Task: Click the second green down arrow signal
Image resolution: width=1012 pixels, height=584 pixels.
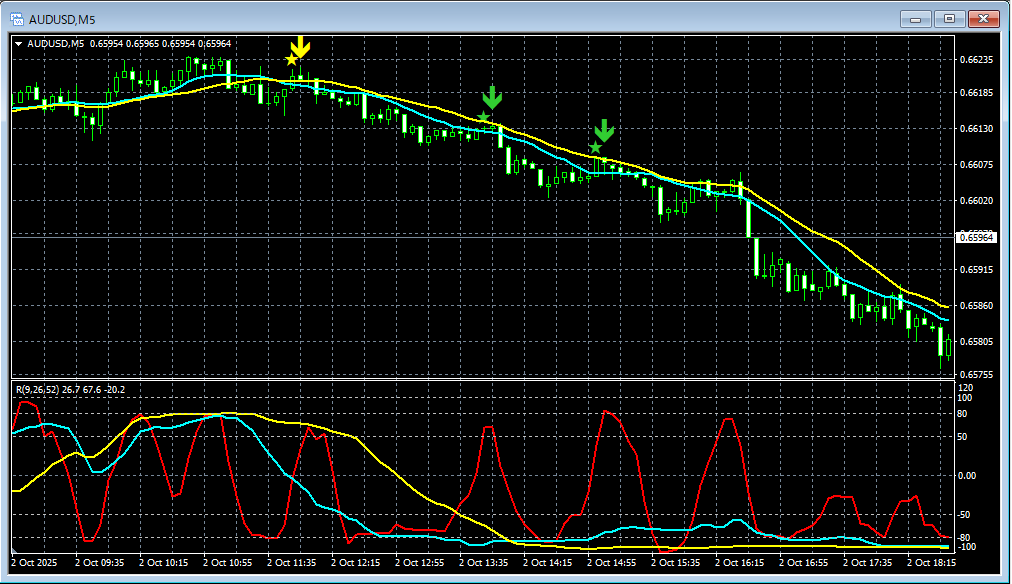Action: point(604,131)
